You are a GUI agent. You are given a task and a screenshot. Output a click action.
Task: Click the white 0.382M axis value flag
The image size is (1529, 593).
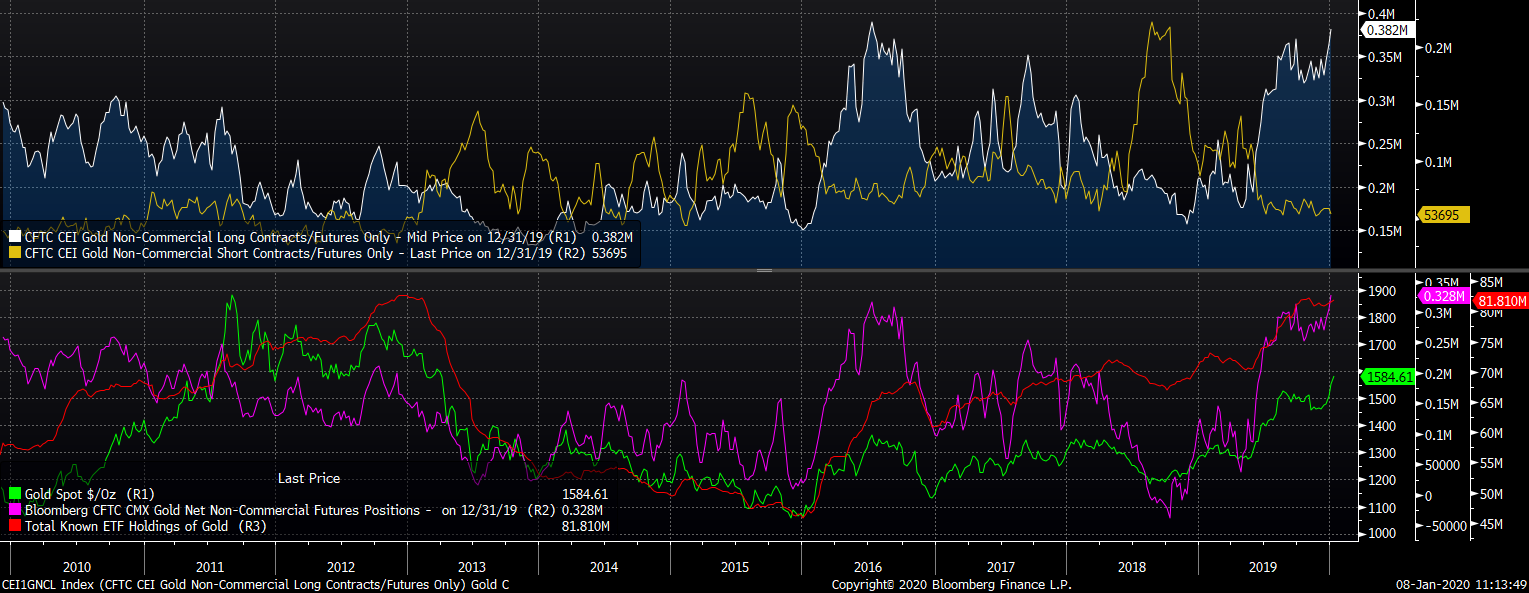[1385, 30]
